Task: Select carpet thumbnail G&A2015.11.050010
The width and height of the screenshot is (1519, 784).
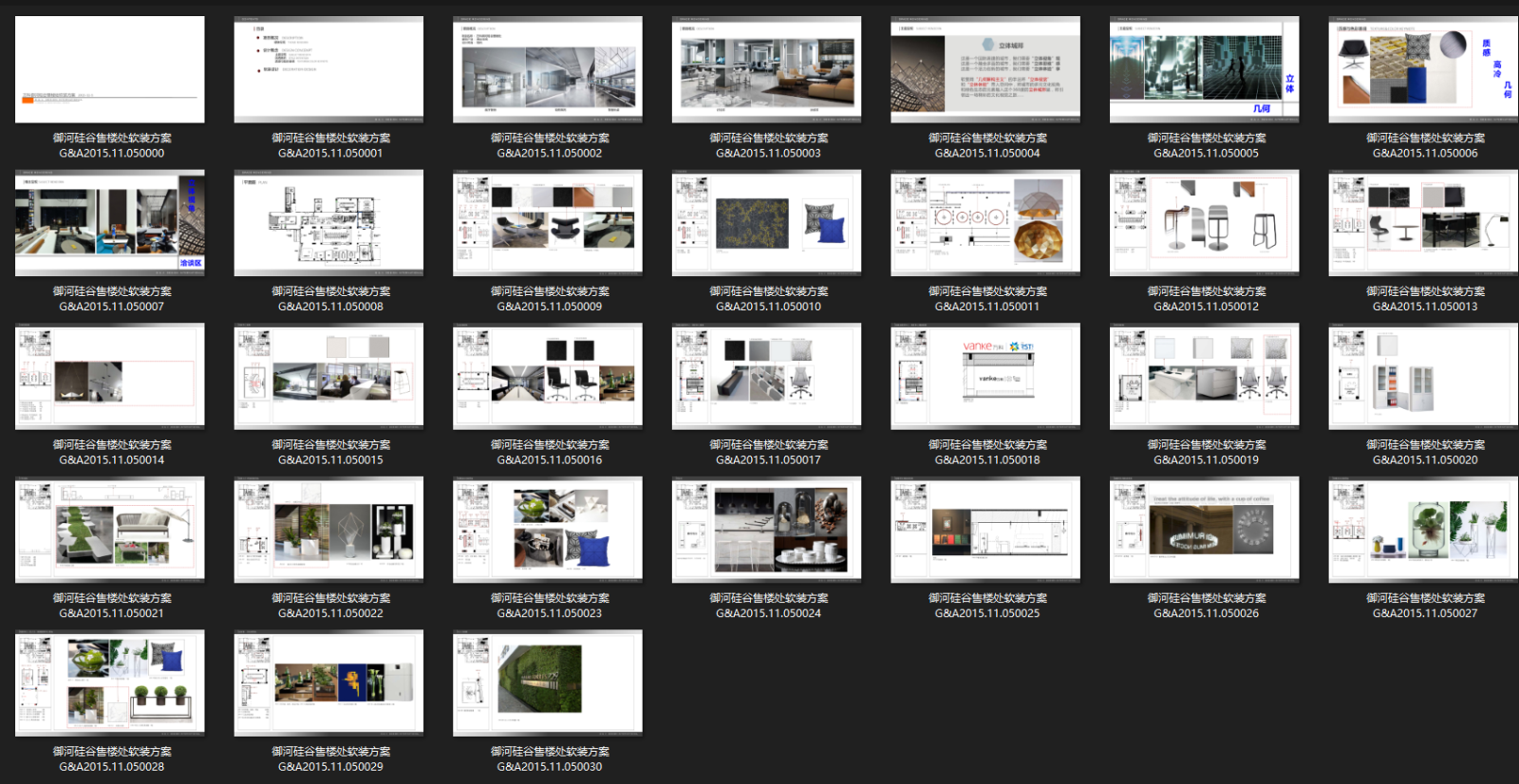Action: (x=767, y=223)
